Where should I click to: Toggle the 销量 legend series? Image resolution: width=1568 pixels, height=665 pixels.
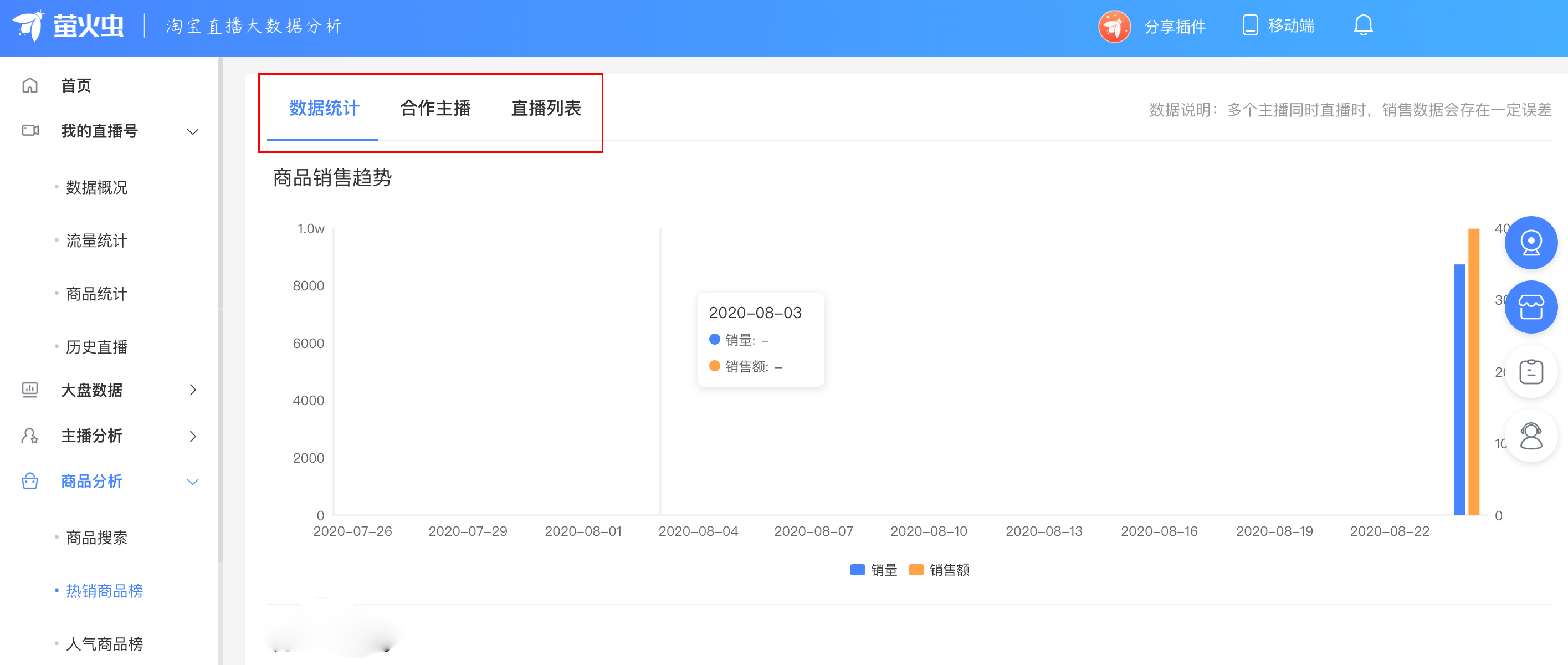[873, 569]
